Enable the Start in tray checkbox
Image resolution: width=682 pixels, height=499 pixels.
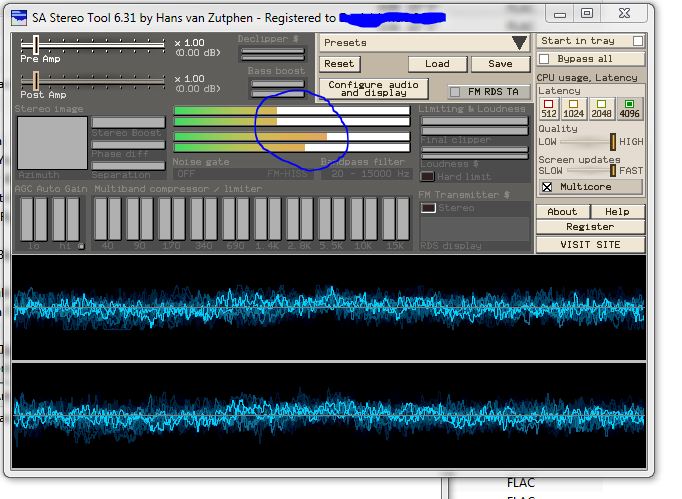[638, 41]
